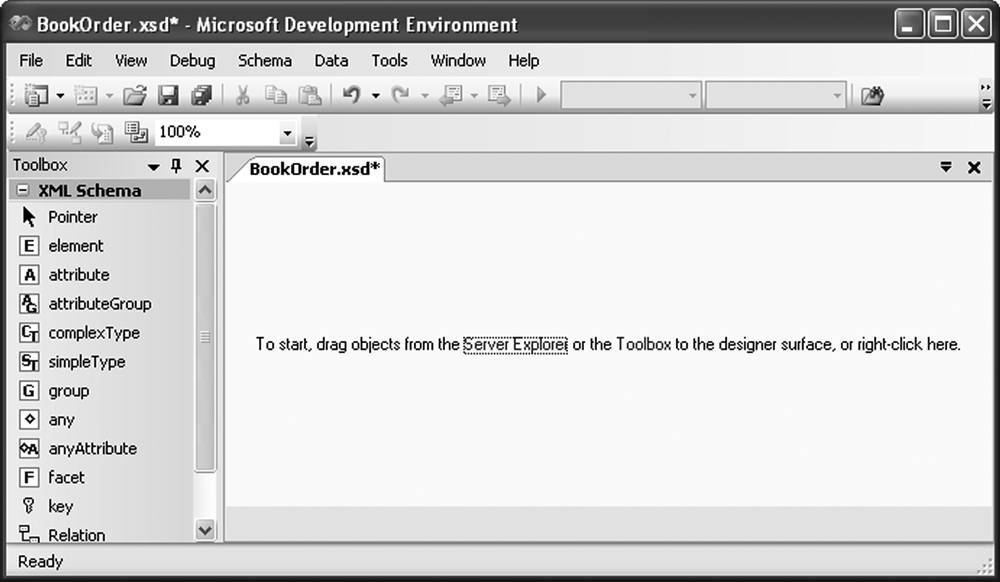
Task: Select the anyAttribute Toolbox item
Action: (78, 449)
